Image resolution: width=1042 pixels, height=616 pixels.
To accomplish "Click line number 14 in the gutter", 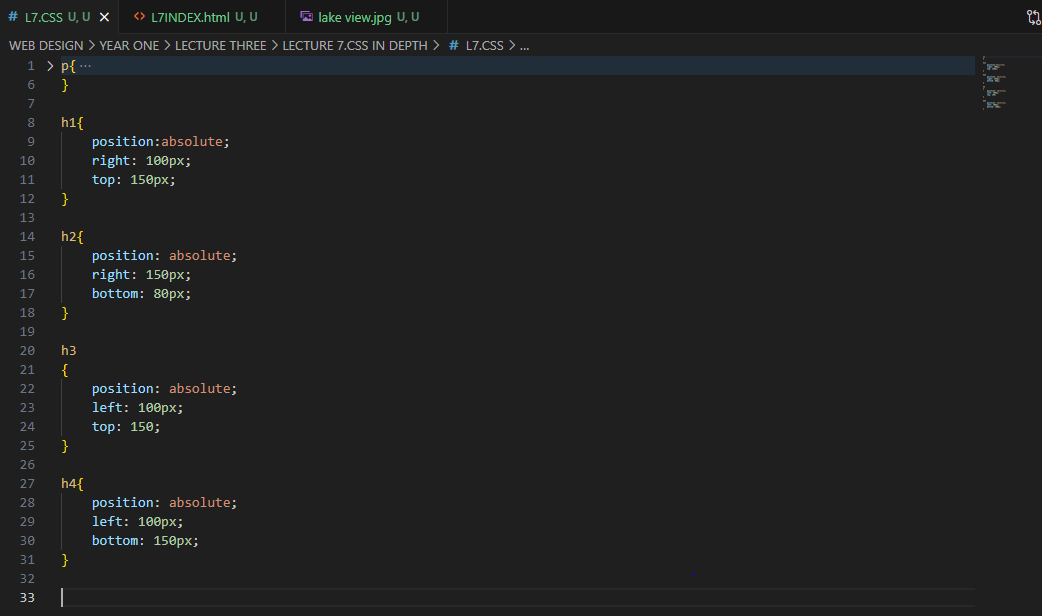I will [27, 237].
